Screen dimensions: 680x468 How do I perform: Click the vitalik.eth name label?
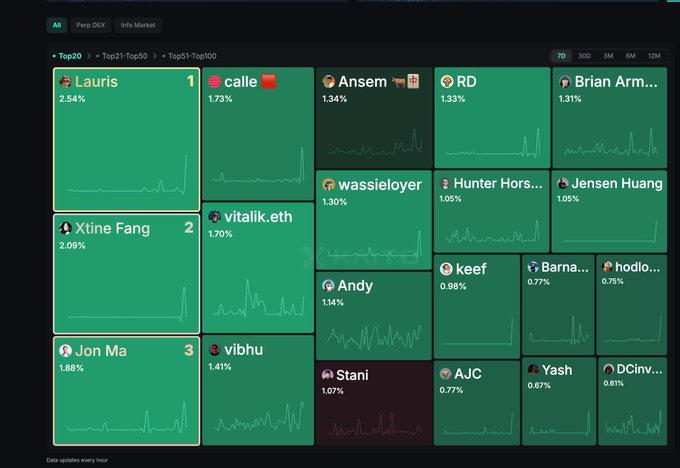coord(258,216)
